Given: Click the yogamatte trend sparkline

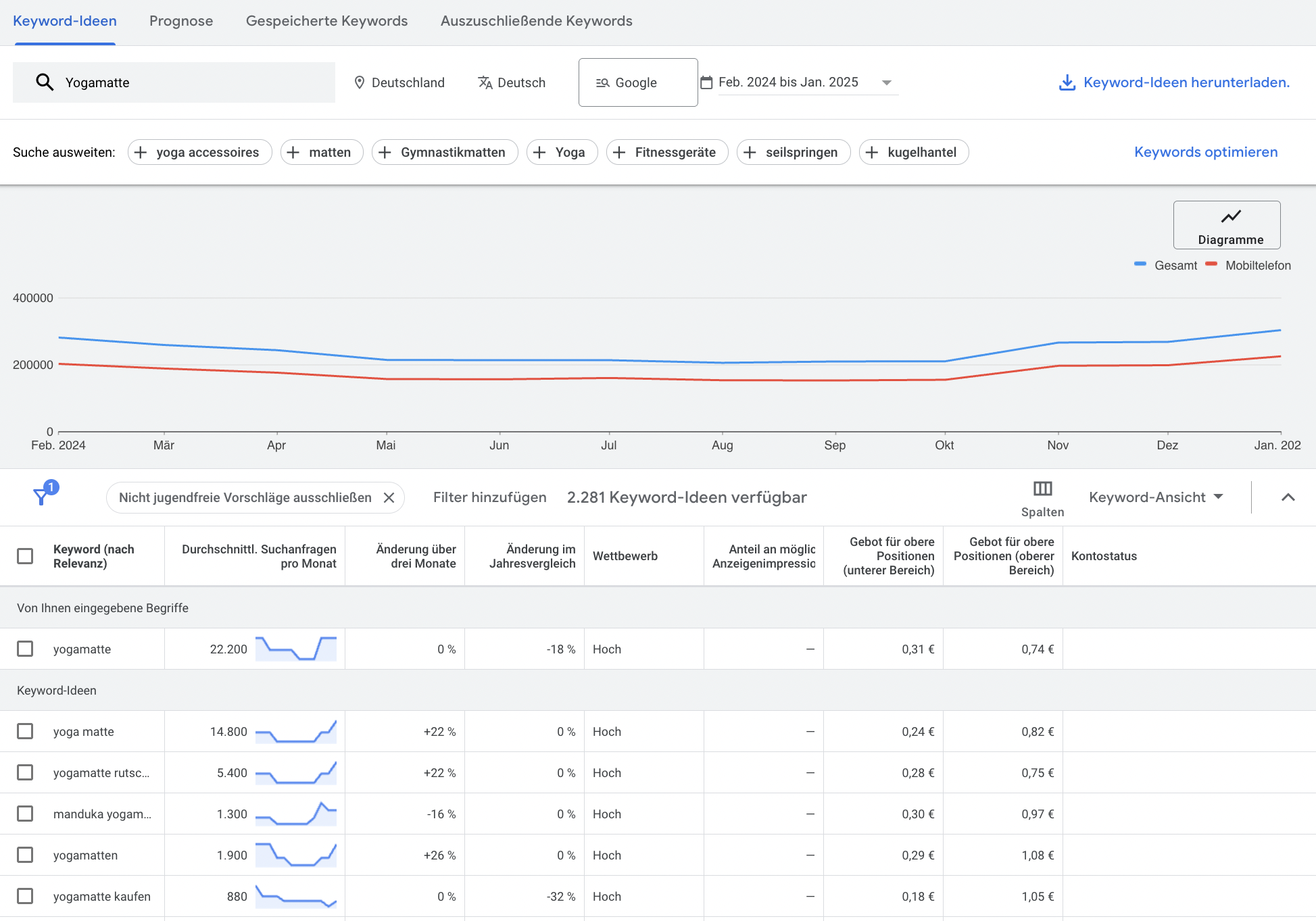Looking at the screenshot, I should (296, 649).
